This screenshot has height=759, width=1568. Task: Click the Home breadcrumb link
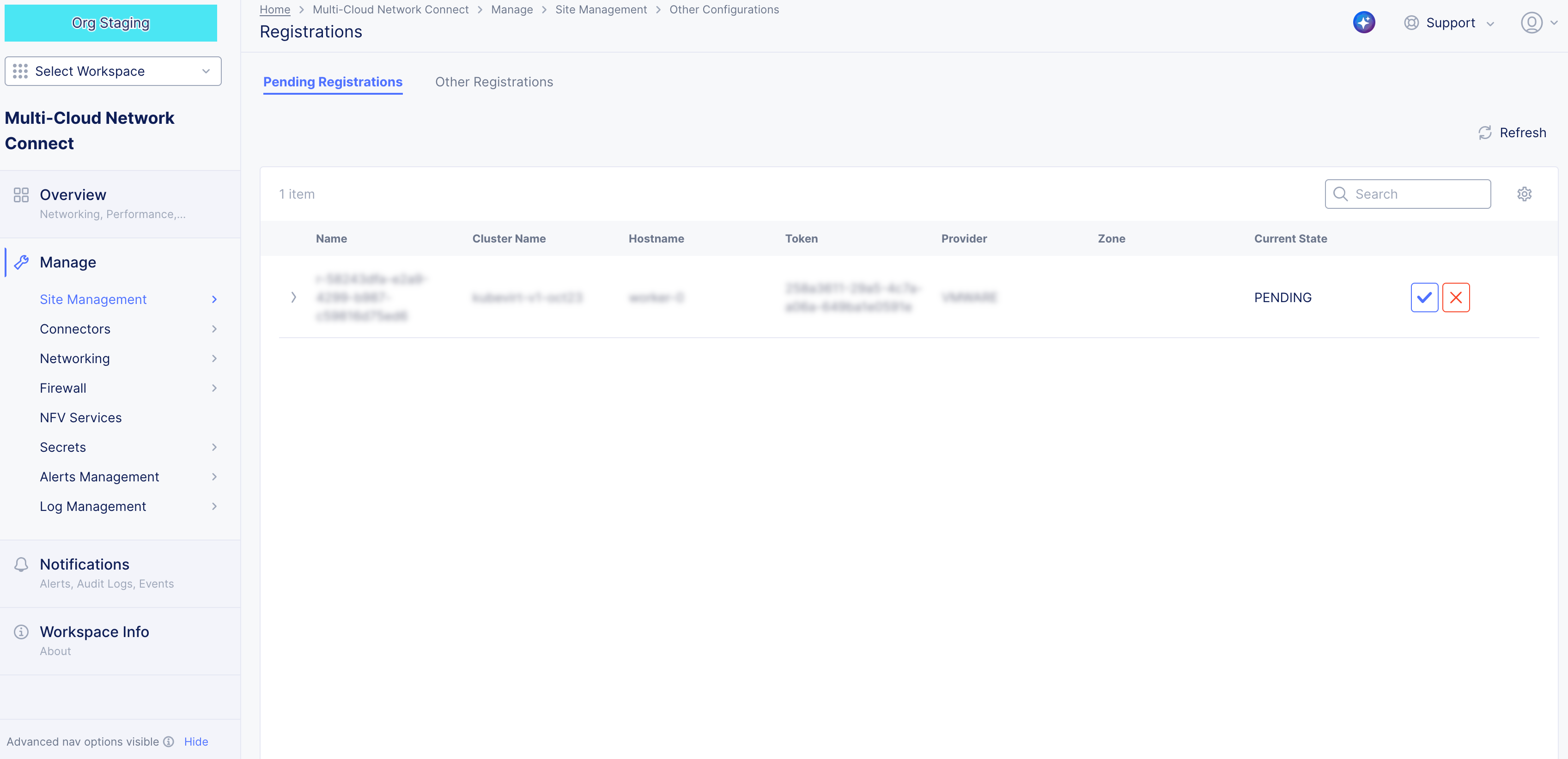click(274, 9)
